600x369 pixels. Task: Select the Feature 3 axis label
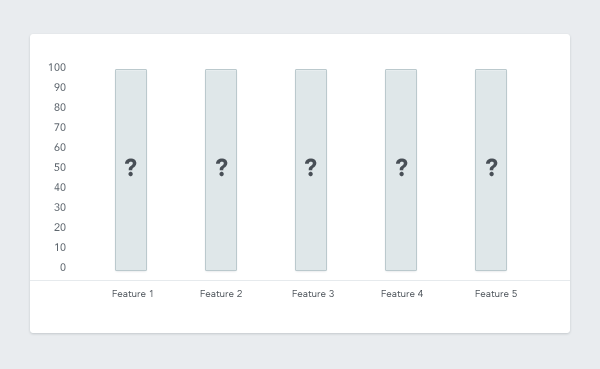pos(313,294)
